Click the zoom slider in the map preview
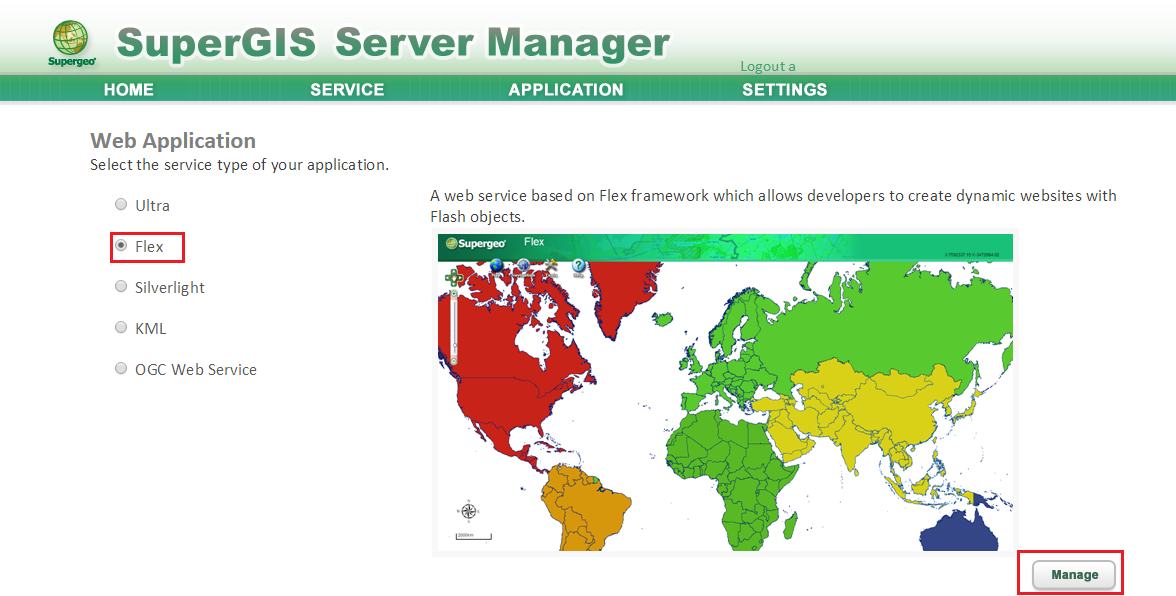This screenshot has height=596, width=1176. (x=453, y=328)
